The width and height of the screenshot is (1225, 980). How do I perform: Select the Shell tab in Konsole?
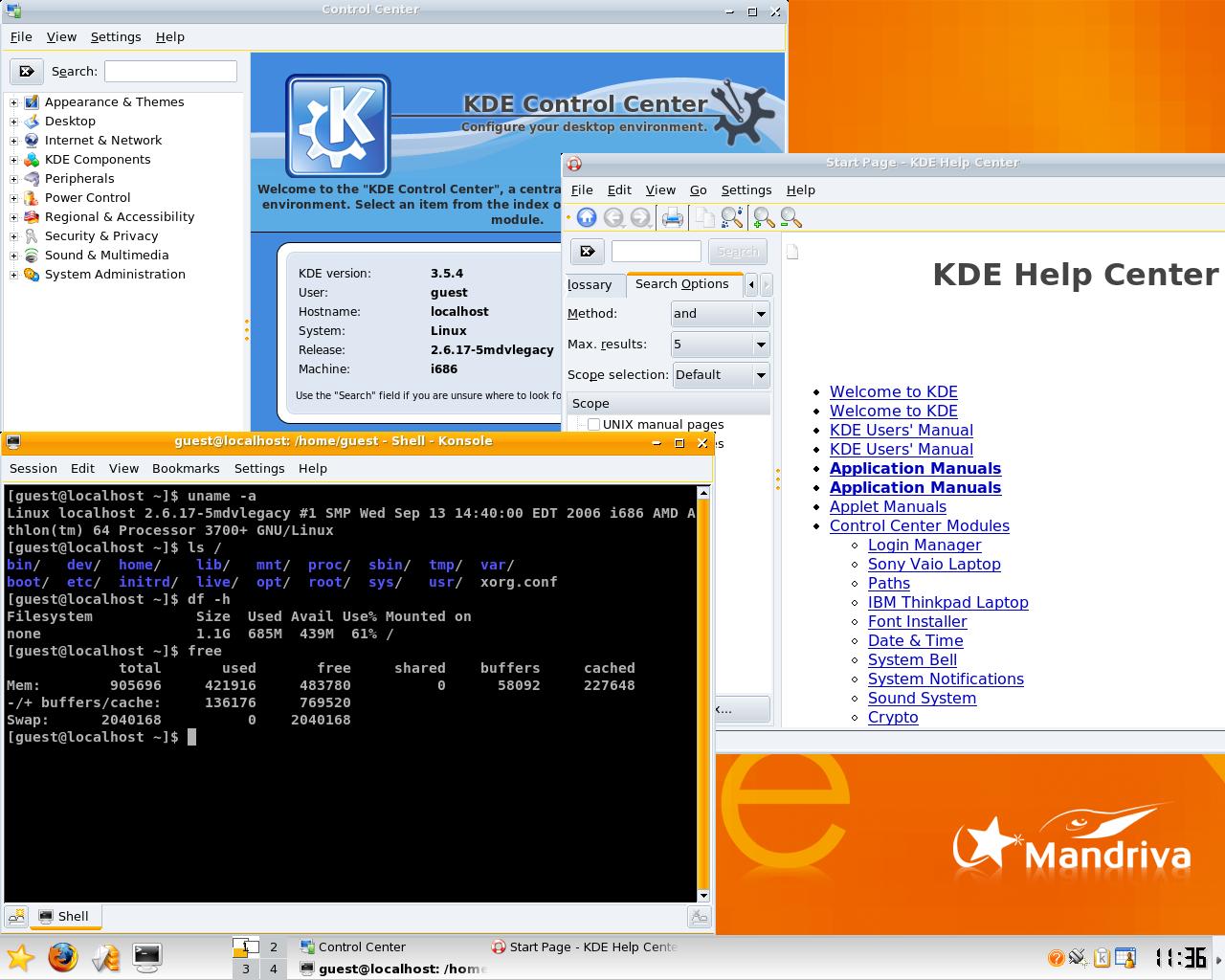click(63, 917)
